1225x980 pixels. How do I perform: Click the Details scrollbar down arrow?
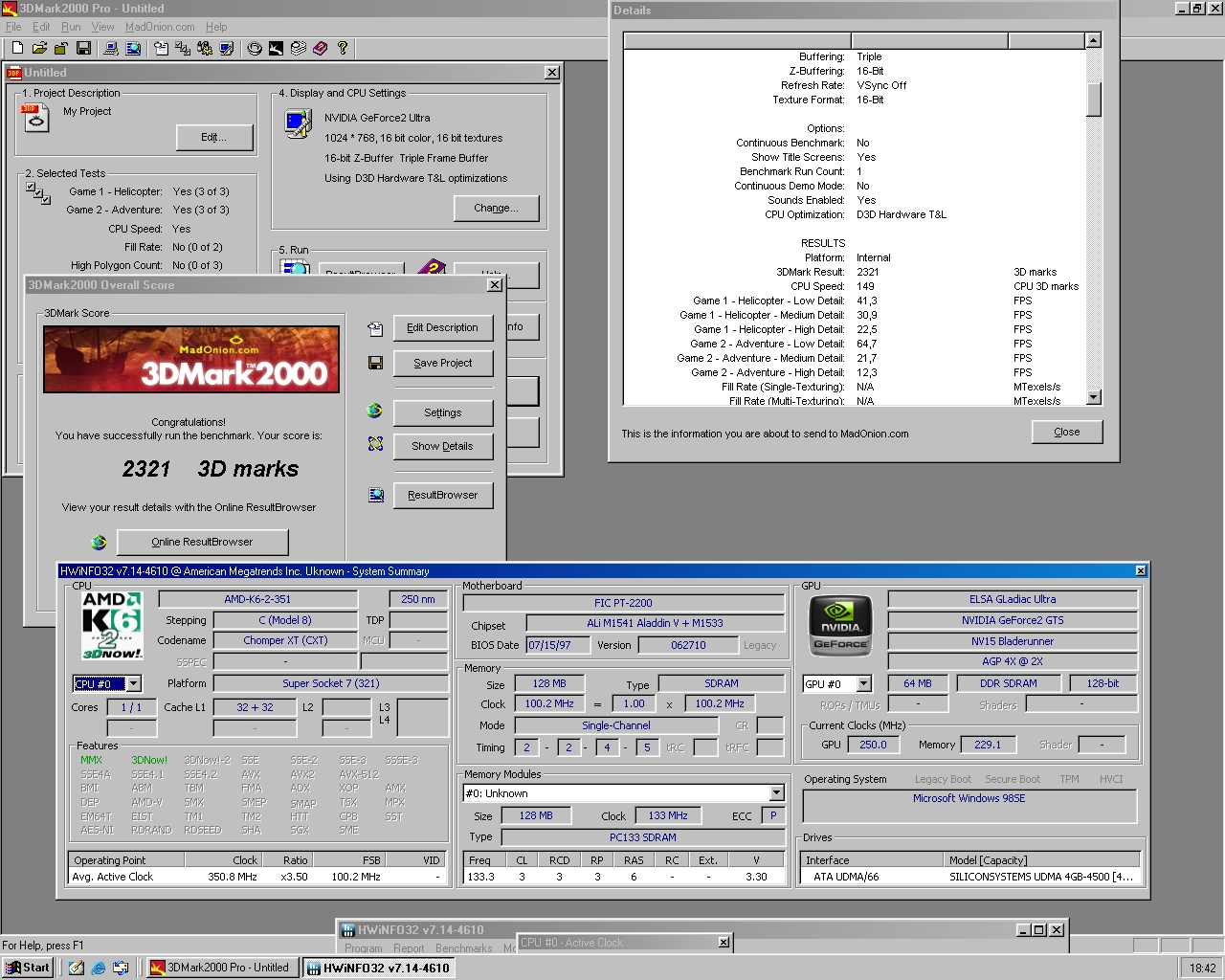1094,397
